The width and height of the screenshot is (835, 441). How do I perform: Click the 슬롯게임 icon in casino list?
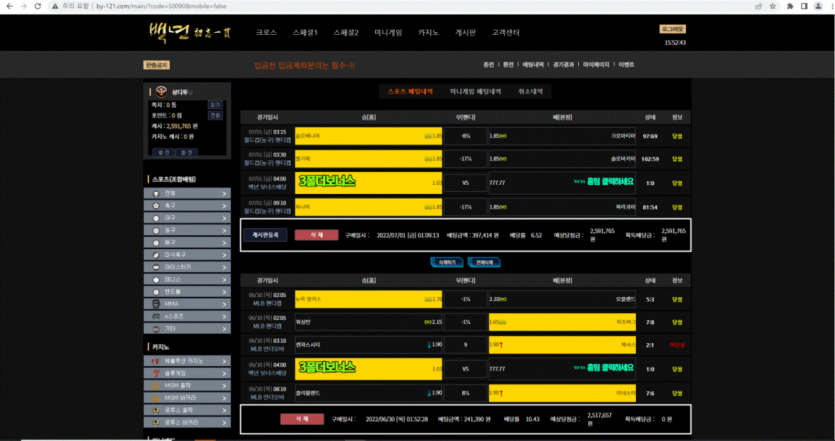click(x=155, y=372)
